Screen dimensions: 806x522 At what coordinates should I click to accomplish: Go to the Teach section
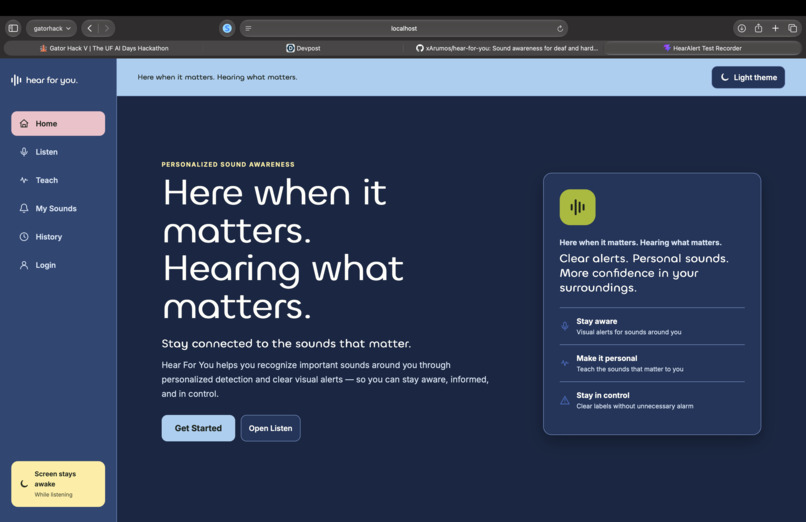coord(58,180)
